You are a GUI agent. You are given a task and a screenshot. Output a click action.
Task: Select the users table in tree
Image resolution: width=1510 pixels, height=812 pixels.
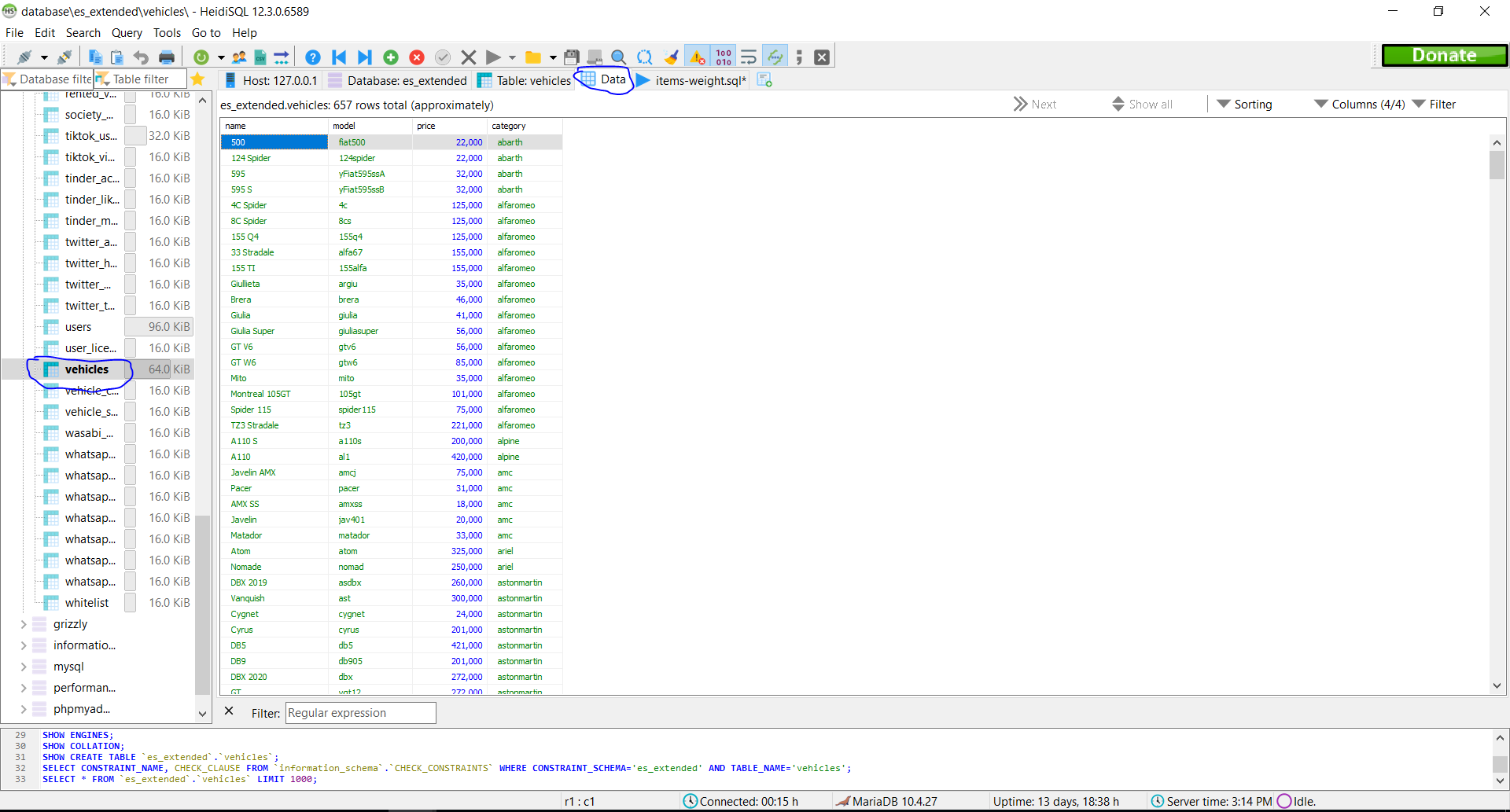coord(78,327)
